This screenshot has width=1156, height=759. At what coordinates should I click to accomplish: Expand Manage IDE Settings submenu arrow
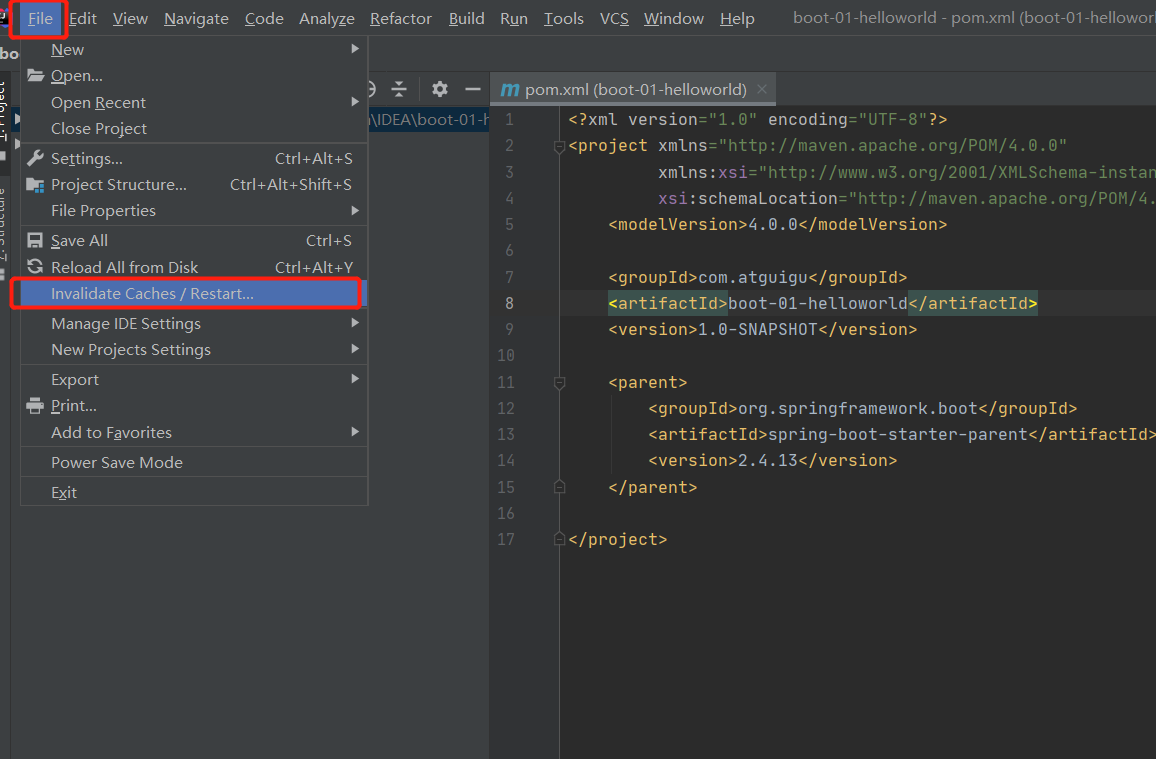tap(355, 323)
